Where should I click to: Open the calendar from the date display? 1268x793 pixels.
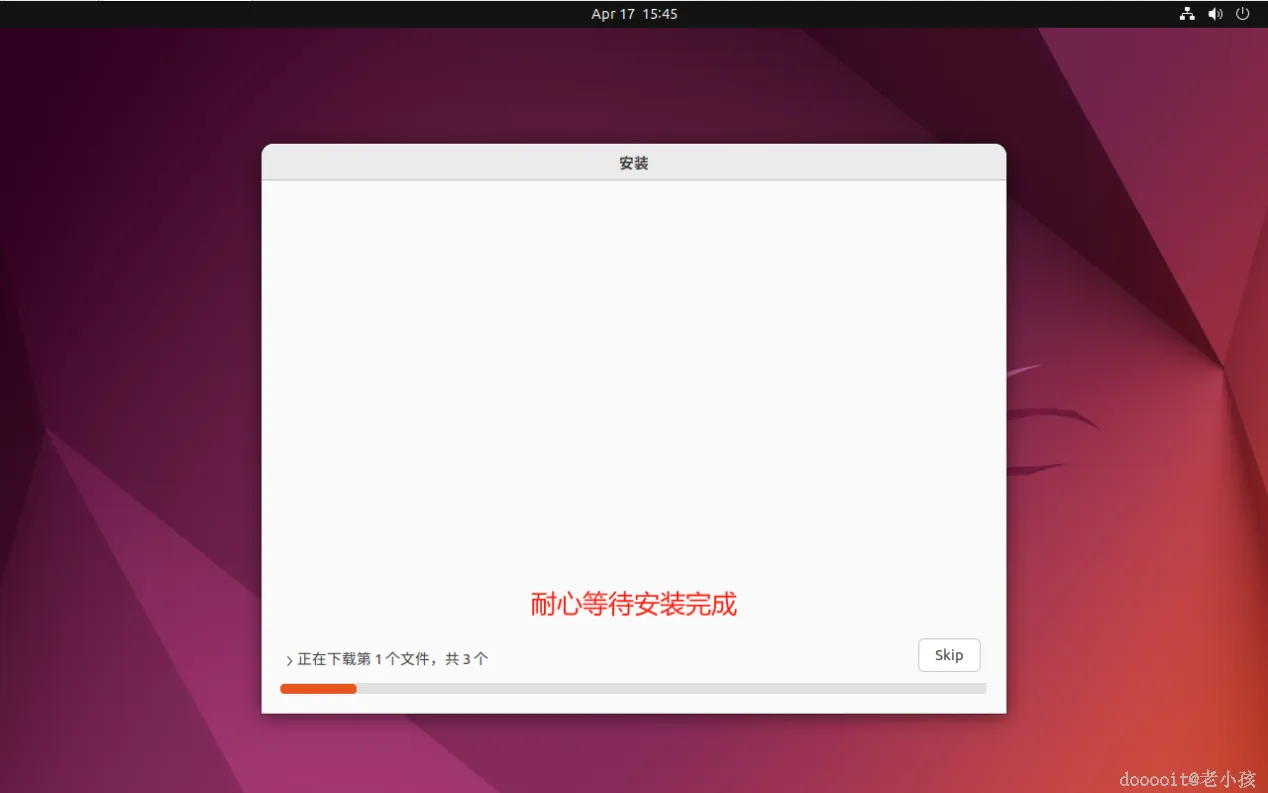coord(634,14)
